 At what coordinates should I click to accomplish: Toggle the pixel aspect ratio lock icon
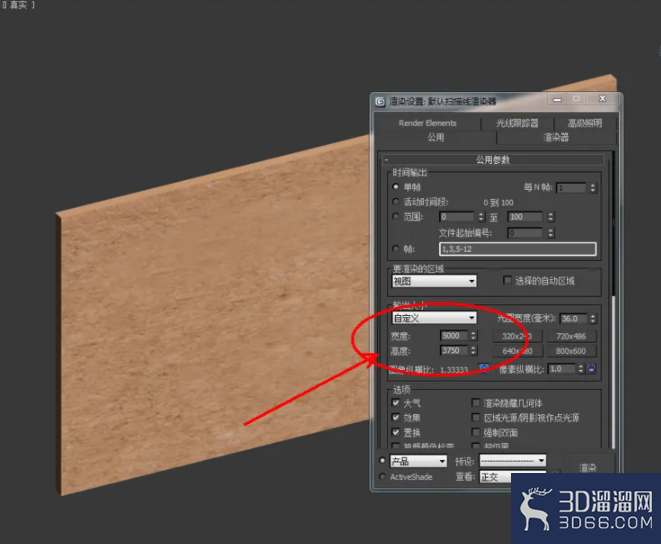click(591, 369)
